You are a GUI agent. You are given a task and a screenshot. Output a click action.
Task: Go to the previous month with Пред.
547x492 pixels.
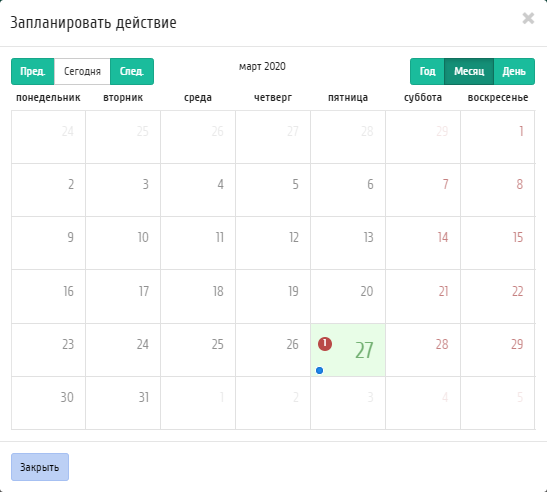(x=33, y=72)
